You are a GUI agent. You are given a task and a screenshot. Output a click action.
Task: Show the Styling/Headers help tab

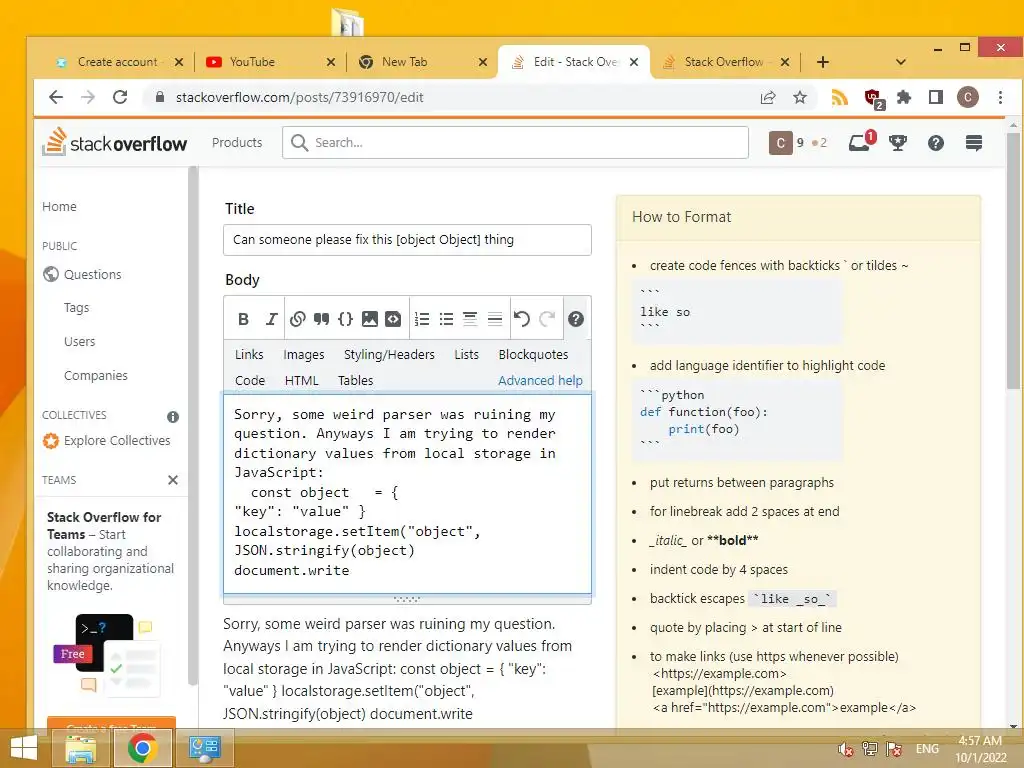[x=389, y=354]
